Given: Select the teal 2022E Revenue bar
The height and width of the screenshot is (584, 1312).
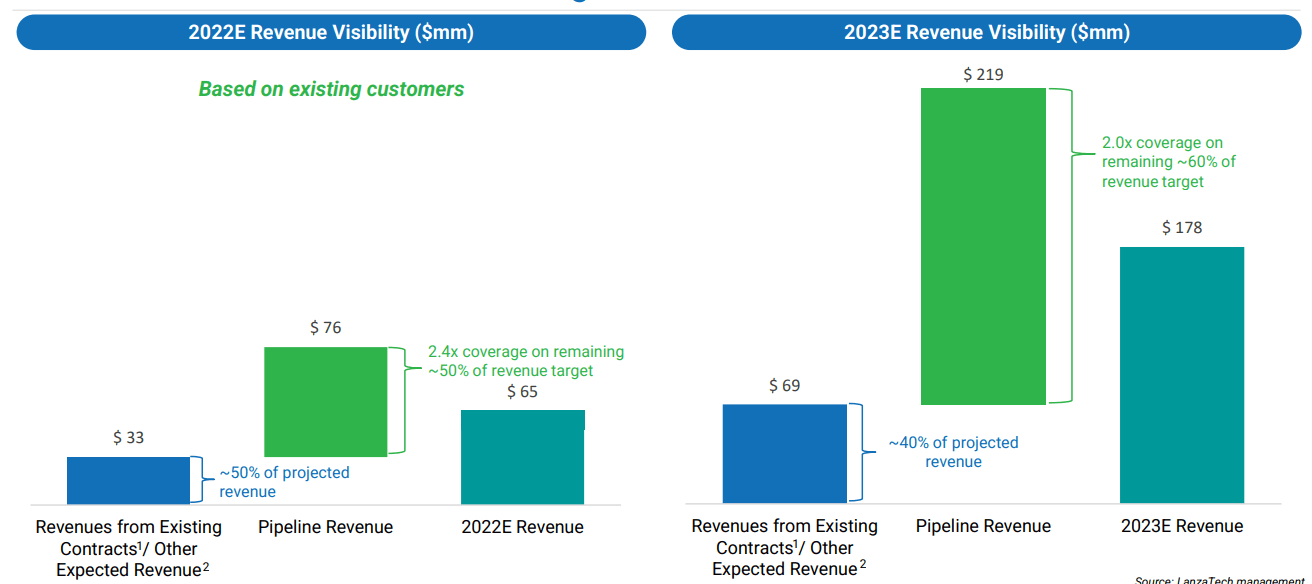Looking at the screenshot, I should point(522,455).
